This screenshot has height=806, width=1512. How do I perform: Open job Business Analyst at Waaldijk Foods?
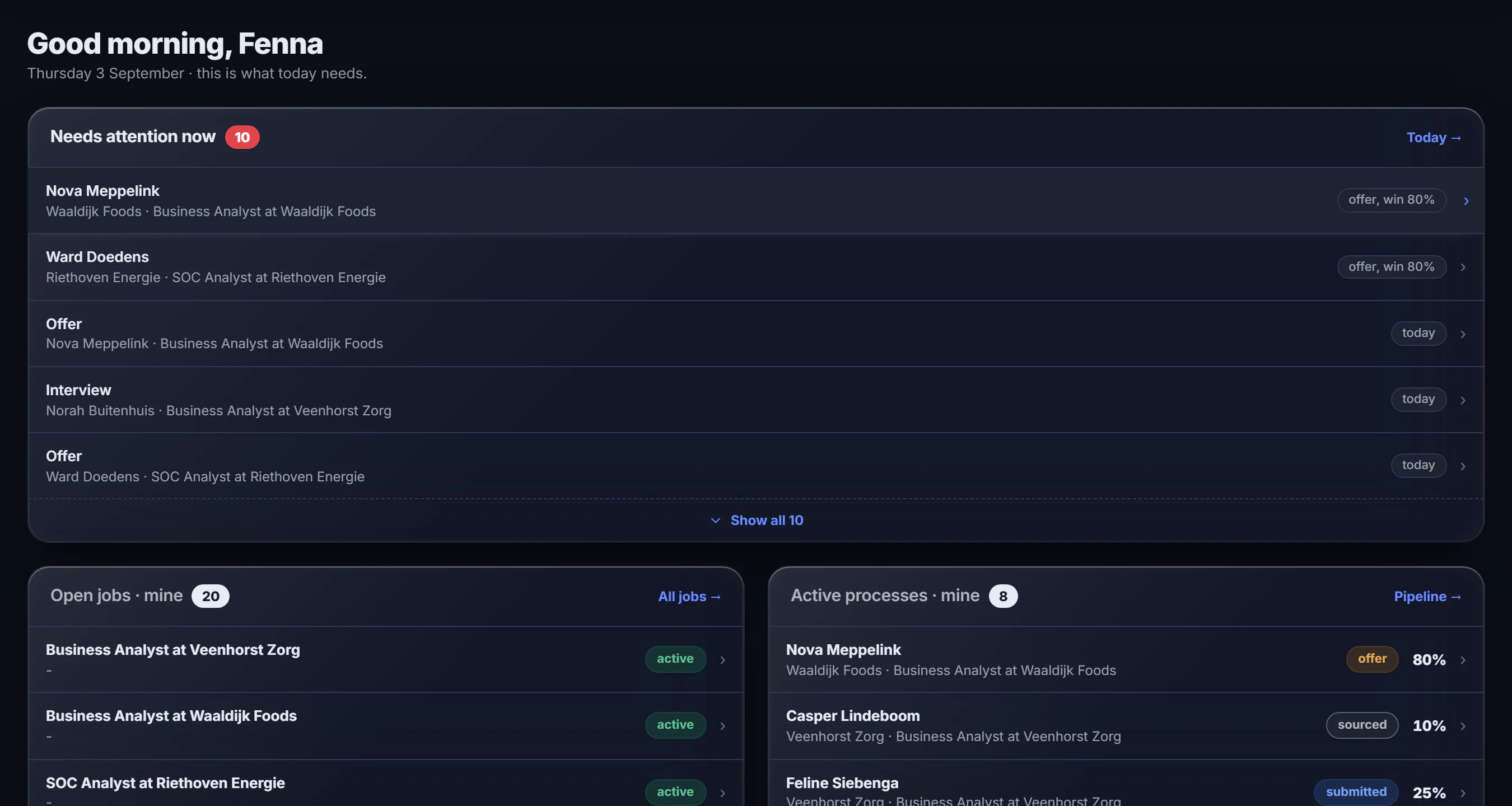pos(386,725)
